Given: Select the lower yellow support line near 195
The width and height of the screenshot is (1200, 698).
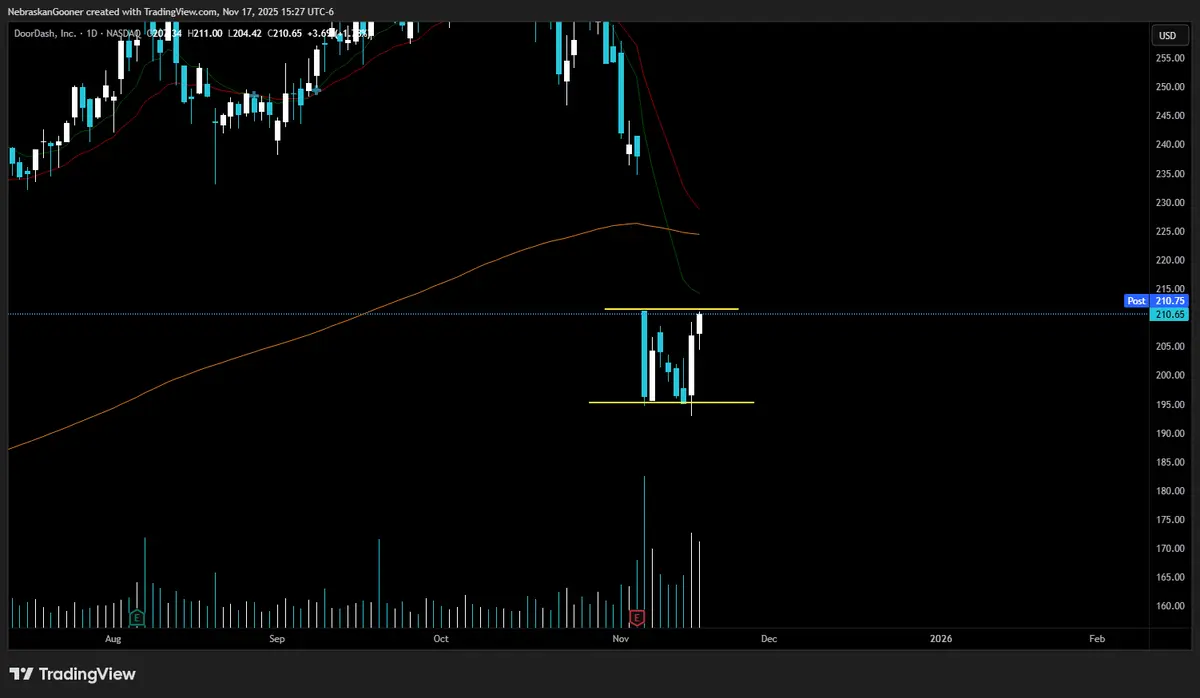Looking at the screenshot, I should (671, 403).
